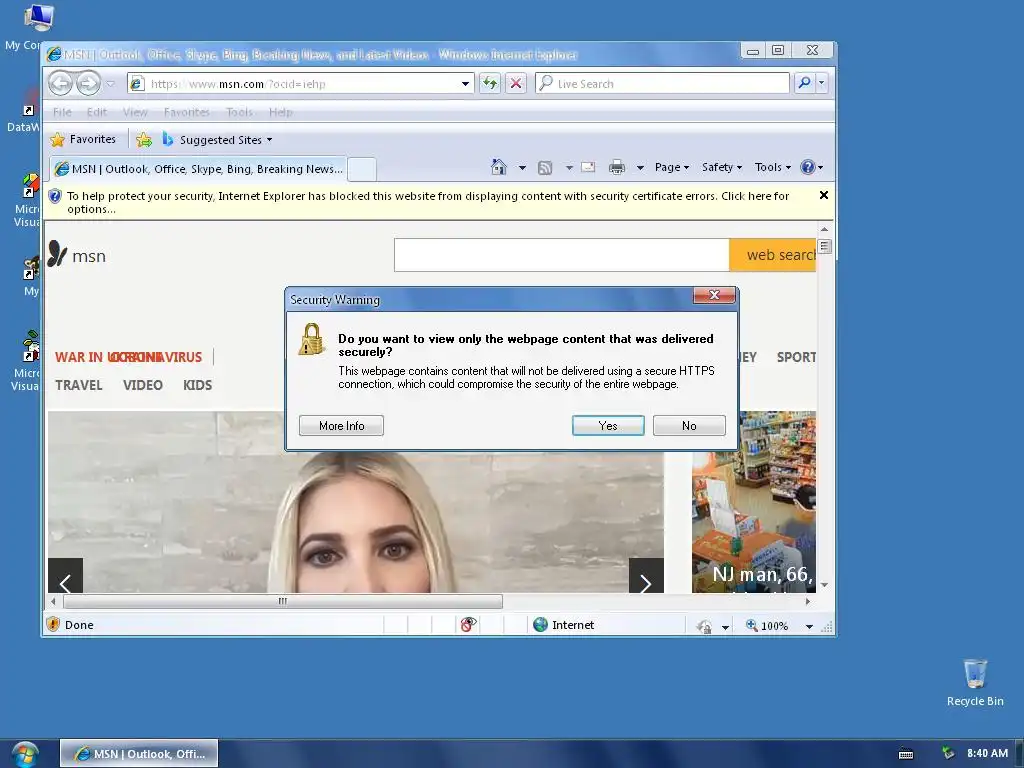The width and height of the screenshot is (1024, 768).
Task: Close the yellow information bar
Action: pyautogui.click(x=824, y=195)
